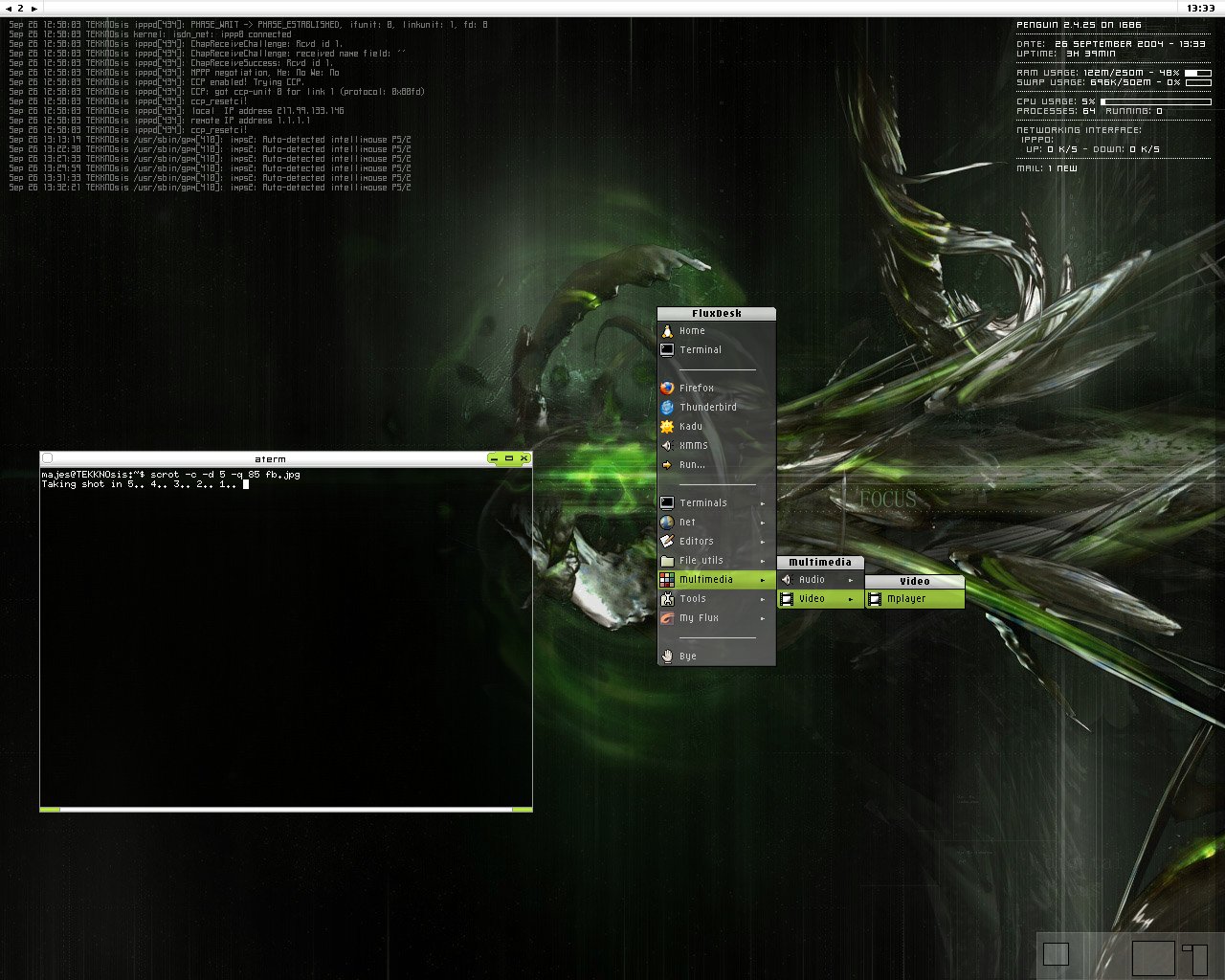Open the XMMS audio player
1225x980 pixels.
pyautogui.click(x=693, y=446)
